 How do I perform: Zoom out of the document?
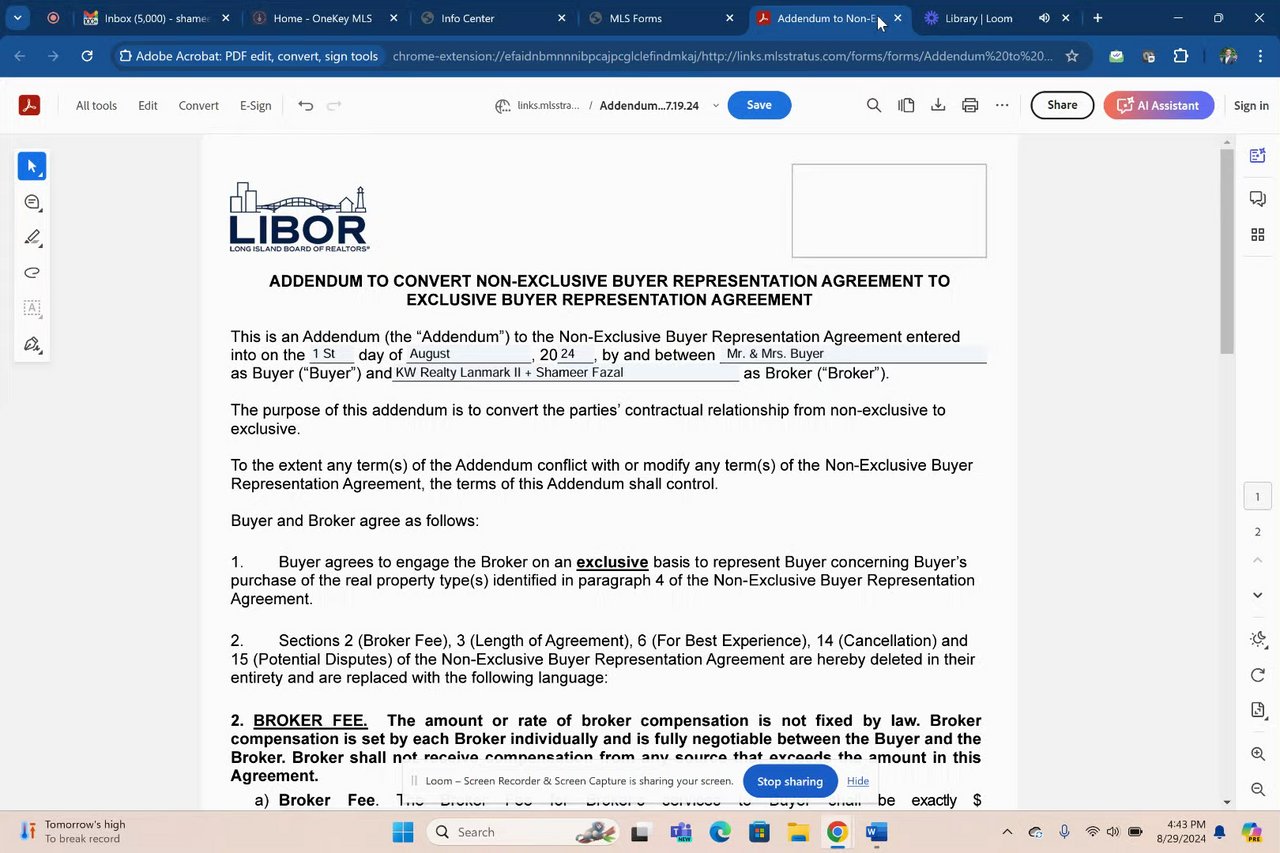1258,790
